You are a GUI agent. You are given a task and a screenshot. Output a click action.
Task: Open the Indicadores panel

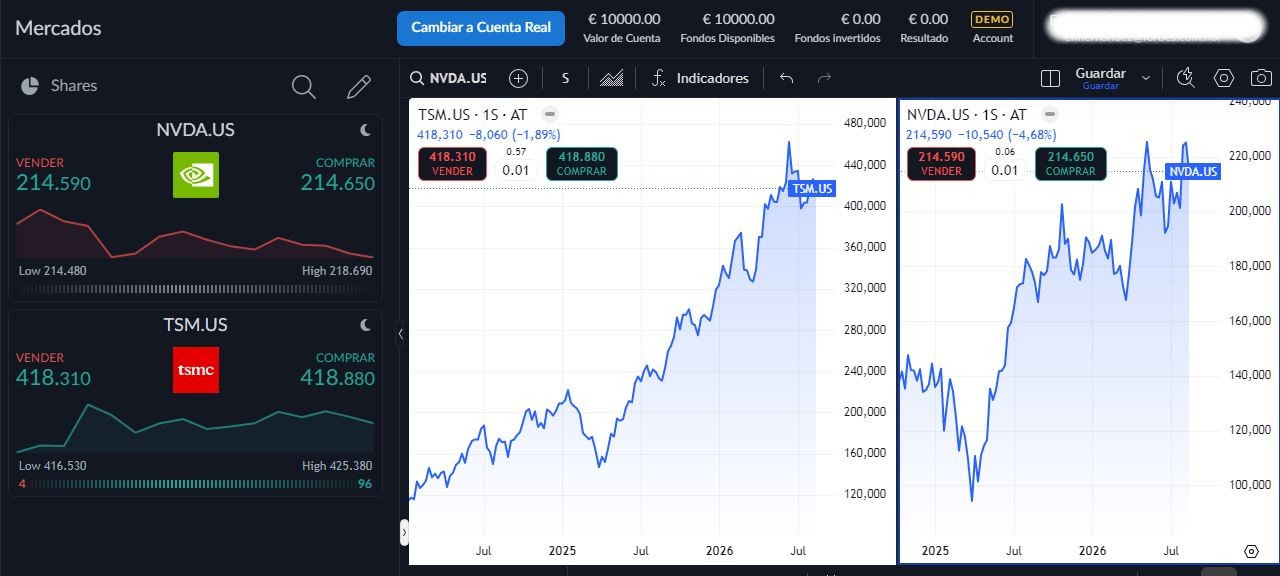coord(700,78)
